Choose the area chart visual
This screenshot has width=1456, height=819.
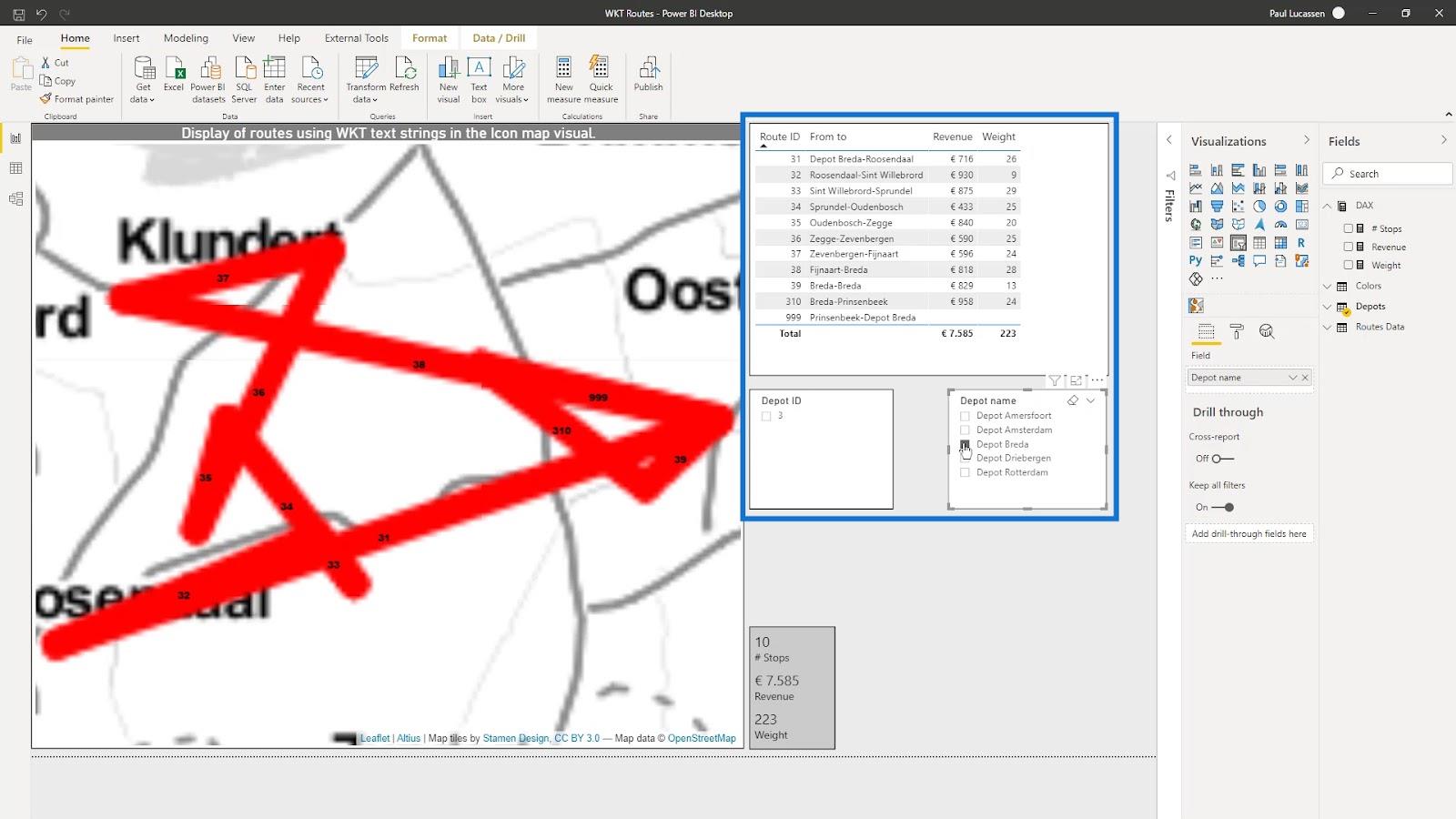(1217, 188)
